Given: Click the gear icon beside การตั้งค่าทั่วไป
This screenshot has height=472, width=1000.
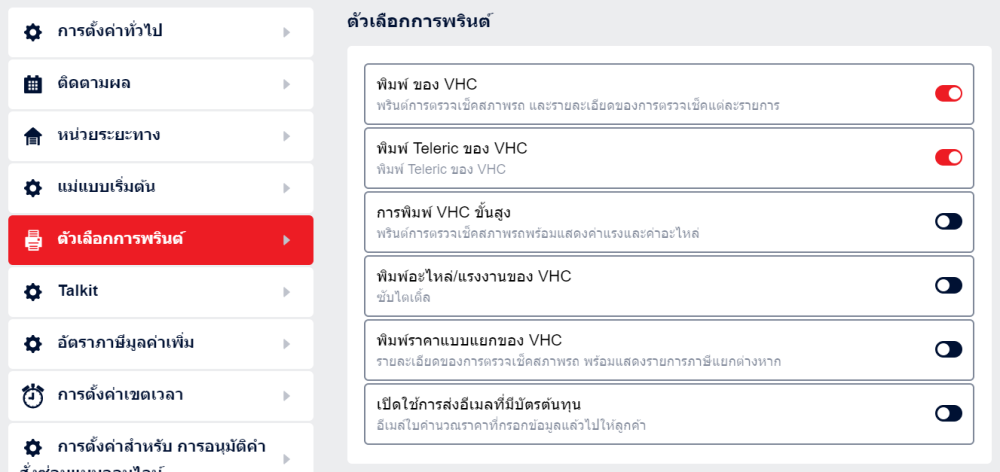Looking at the screenshot, I should 33,32.
